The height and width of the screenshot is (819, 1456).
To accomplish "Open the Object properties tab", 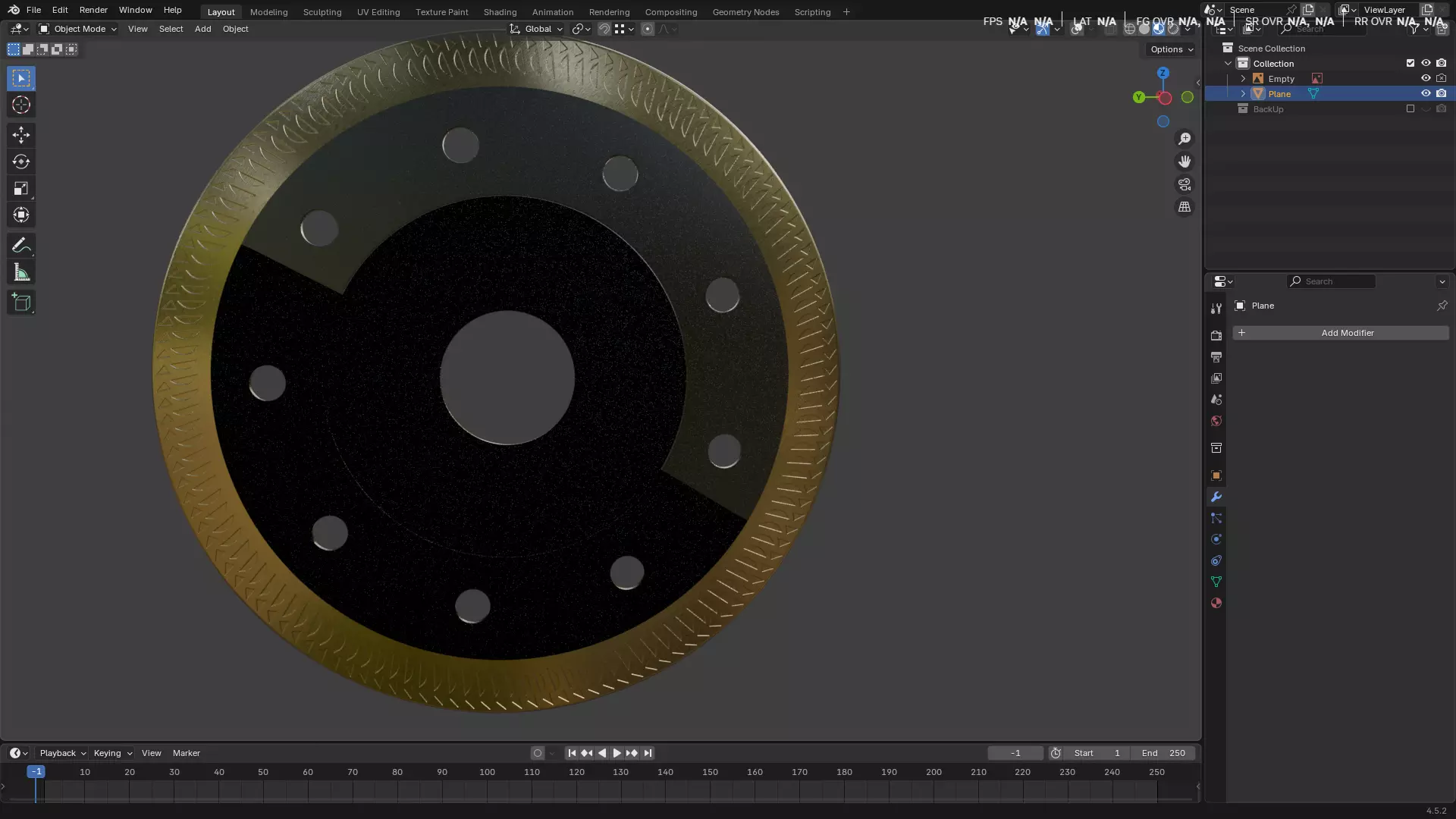I will click(1216, 475).
